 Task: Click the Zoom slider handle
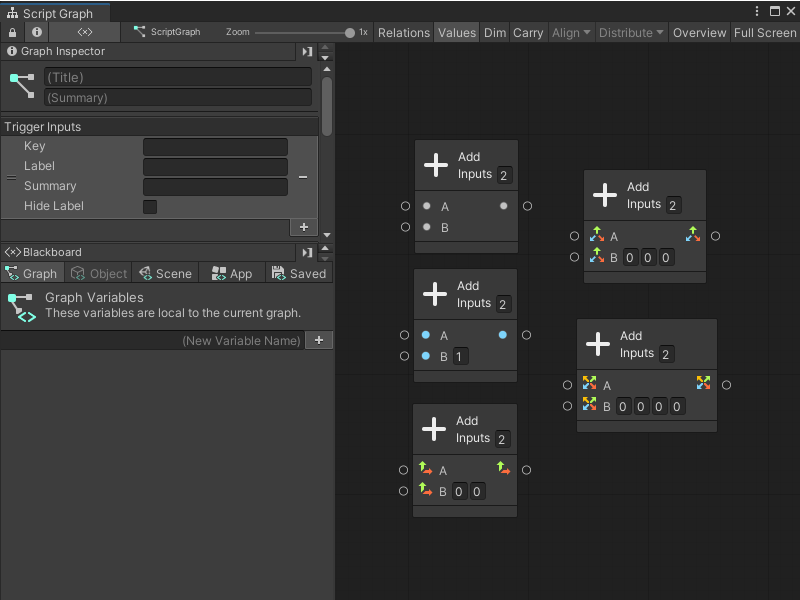[x=350, y=32]
